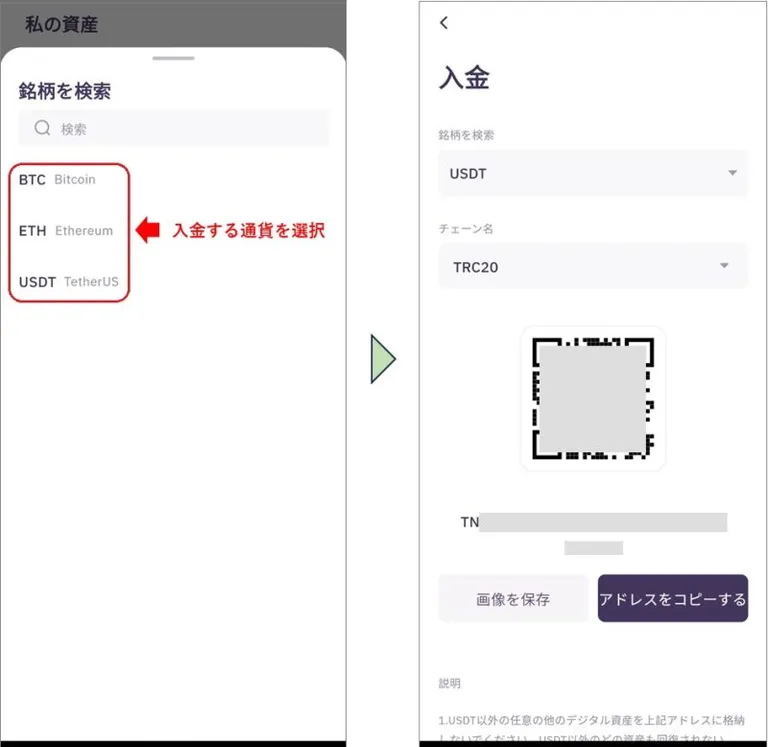Tap the 入金 page heading

(x=464, y=77)
